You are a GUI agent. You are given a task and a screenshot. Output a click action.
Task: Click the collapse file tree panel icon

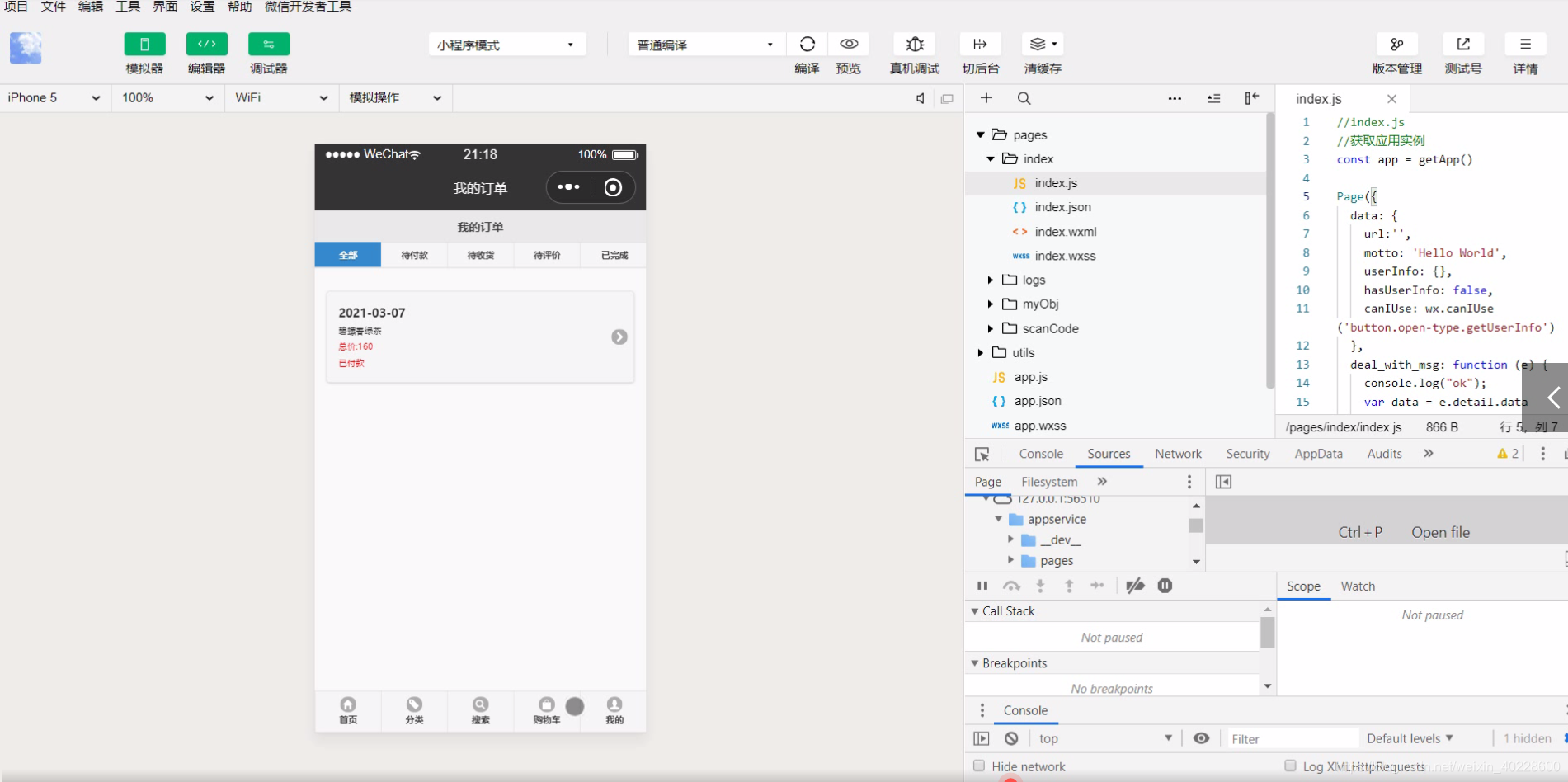(1251, 98)
